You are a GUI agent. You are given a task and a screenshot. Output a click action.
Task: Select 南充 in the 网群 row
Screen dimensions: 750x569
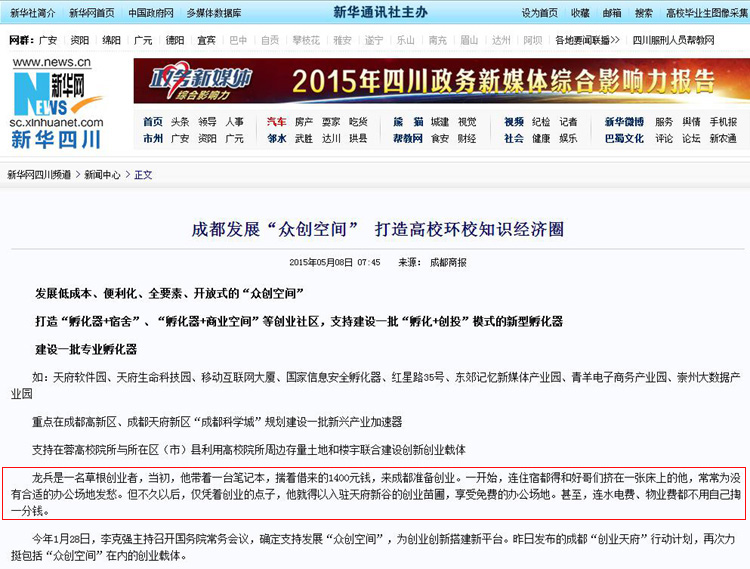(438, 40)
